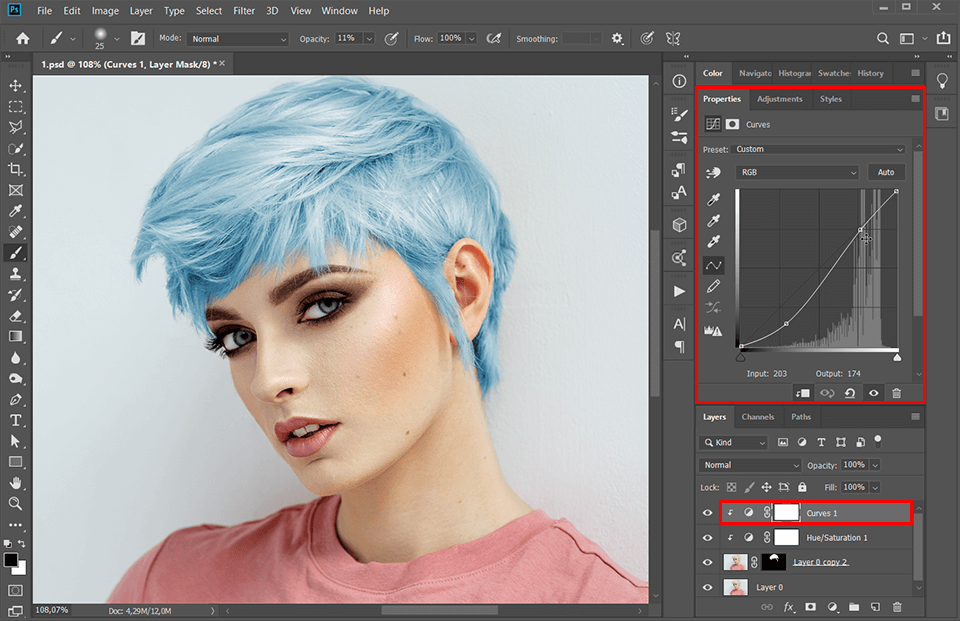Image resolution: width=960 pixels, height=621 pixels.
Task: Choose the Pen tool
Action: pyautogui.click(x=15, y=399)
